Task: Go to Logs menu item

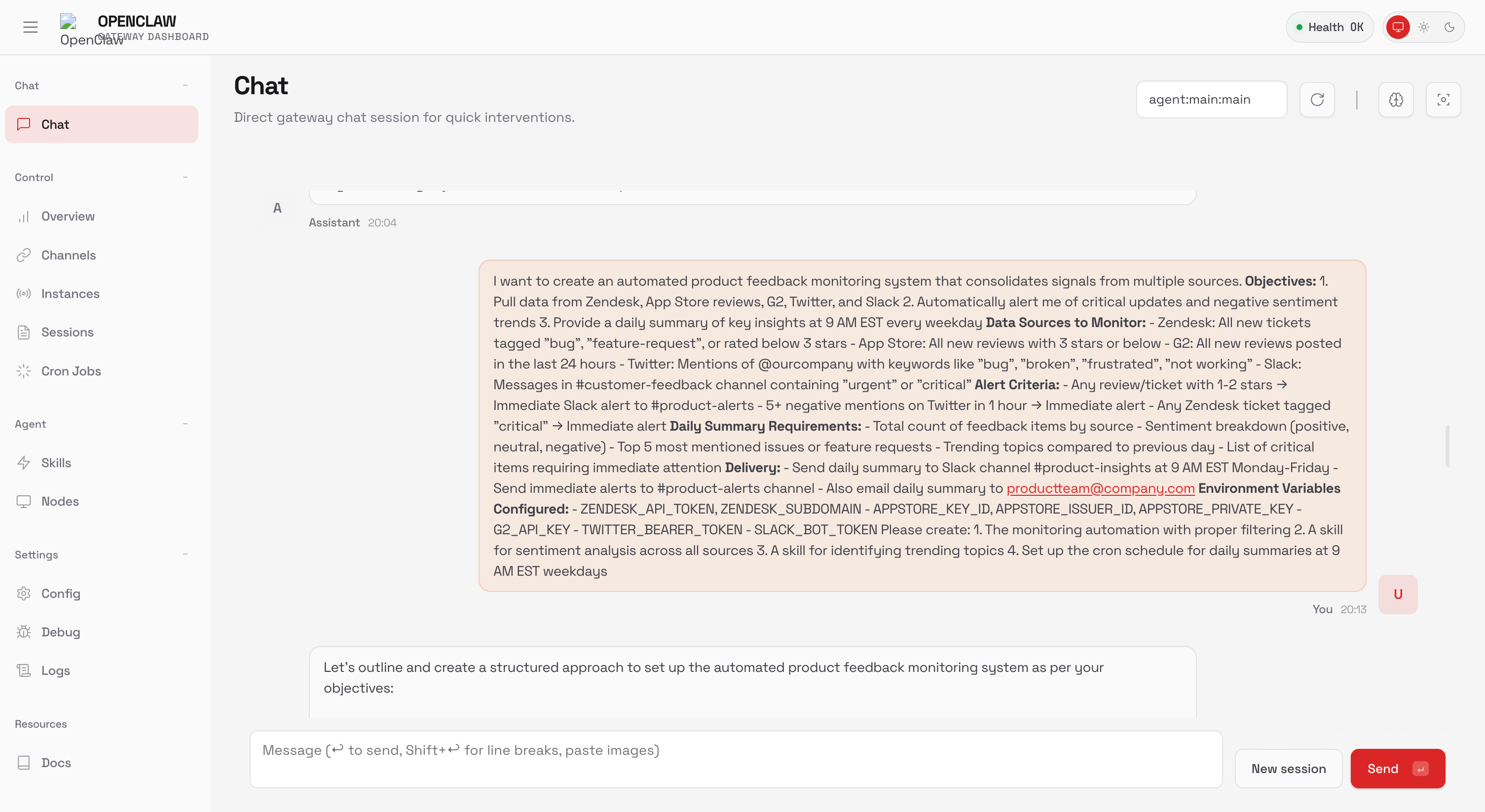Action: coord(55,670)
